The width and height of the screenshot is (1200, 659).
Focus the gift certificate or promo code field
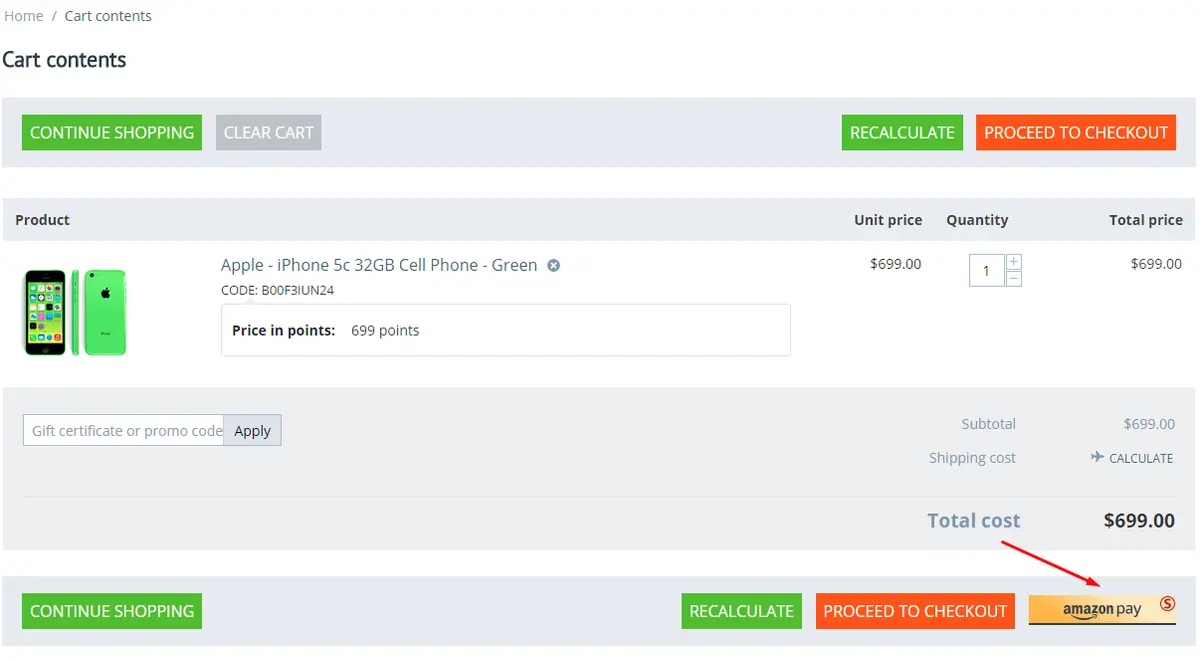123,431
